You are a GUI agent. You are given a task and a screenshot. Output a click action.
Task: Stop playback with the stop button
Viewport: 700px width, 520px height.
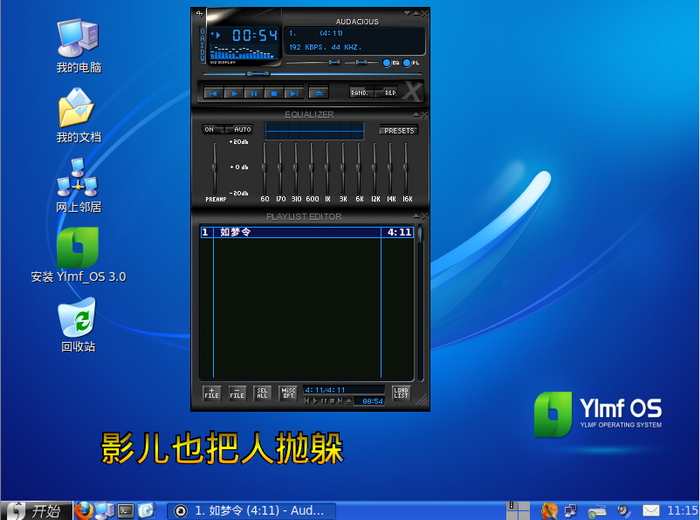click(x=274, y=93)
